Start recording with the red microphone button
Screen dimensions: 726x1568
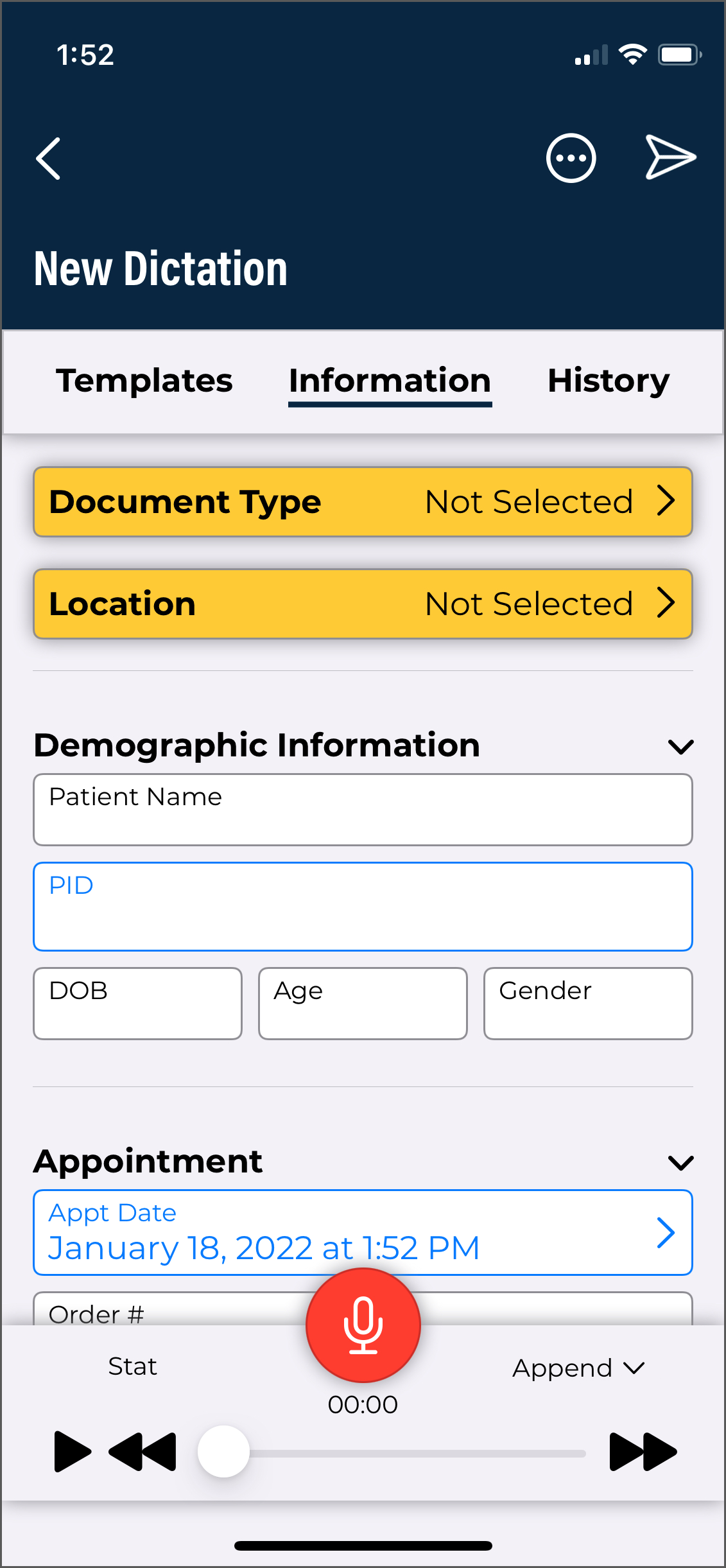pyautogui.click(x=363, y=1325)
